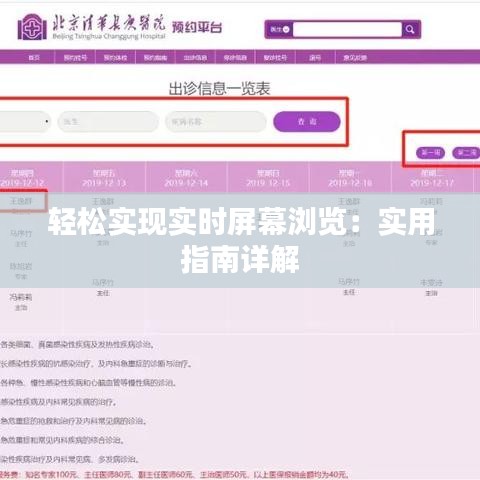Select the 2019-12-15 column header

(268, 178)
